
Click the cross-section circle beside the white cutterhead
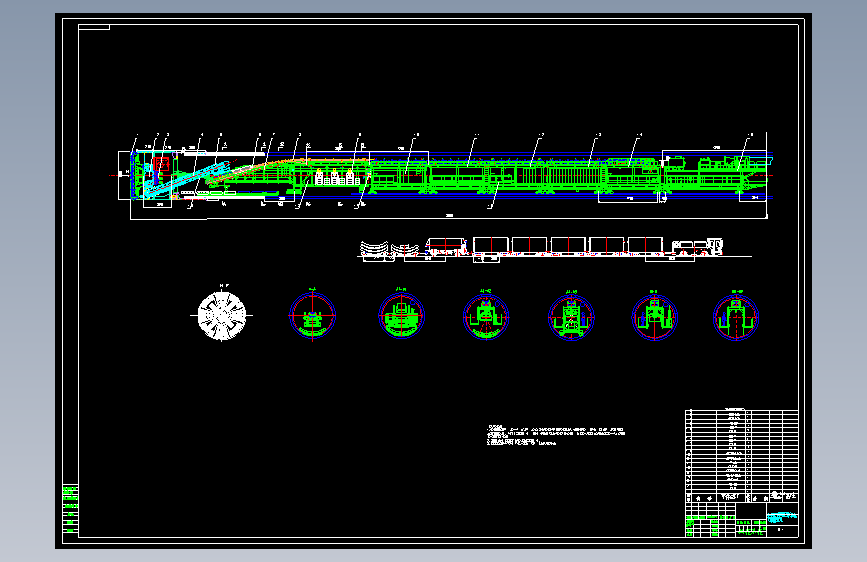pos(312,315)
